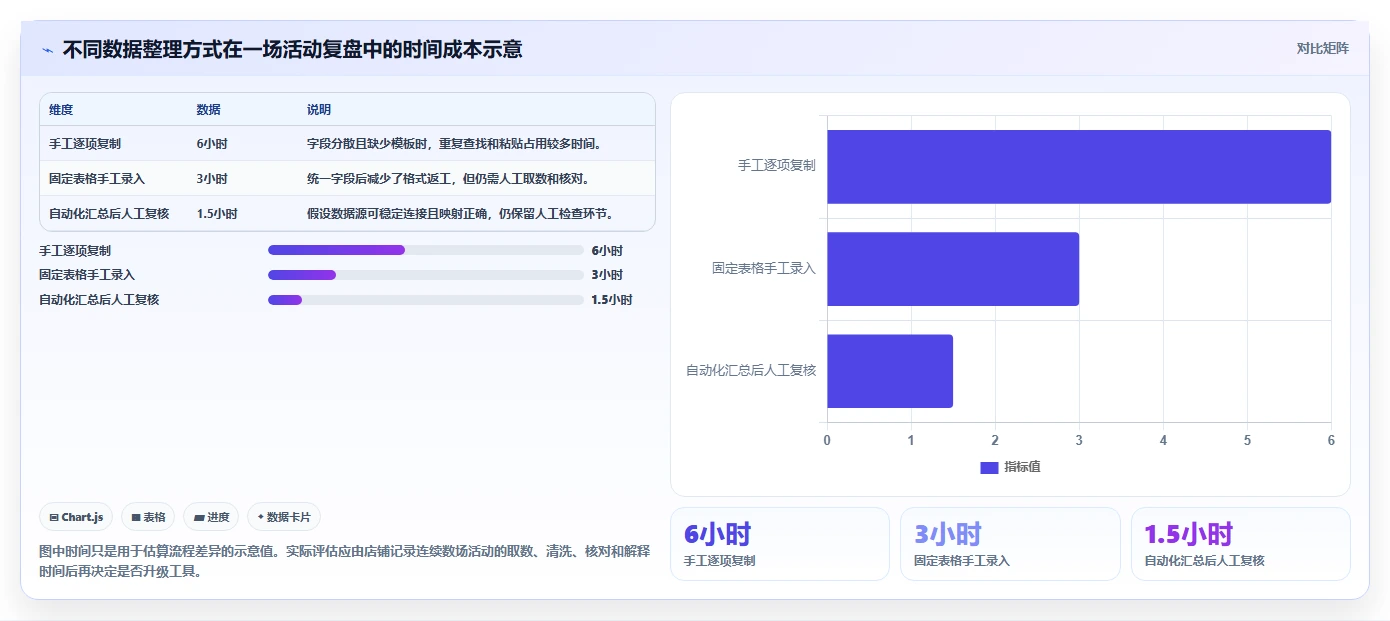The image size is (1390, 621).
Task: Click the 3小时 table cell
Action: tap(212, 179)
